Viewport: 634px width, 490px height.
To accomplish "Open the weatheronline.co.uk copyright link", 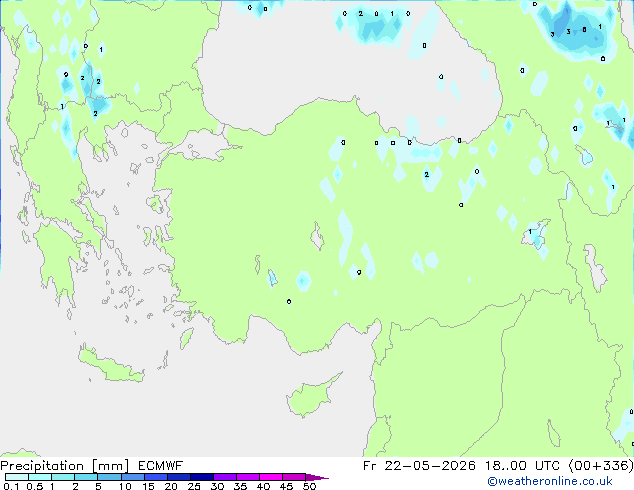I will pos(550,481).
